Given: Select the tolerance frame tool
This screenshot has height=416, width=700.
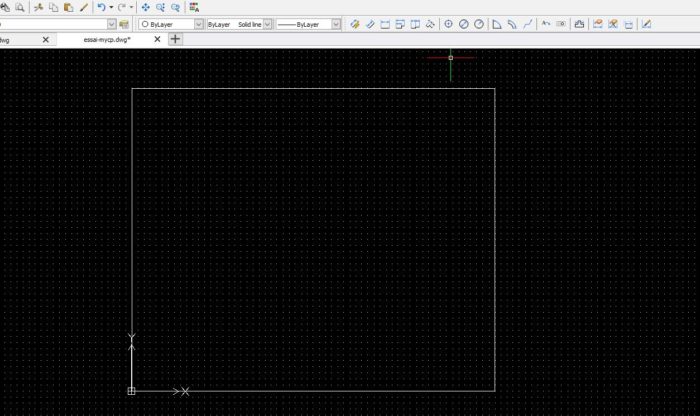Looking at the screenshot, I should click(x=561, y=24).
